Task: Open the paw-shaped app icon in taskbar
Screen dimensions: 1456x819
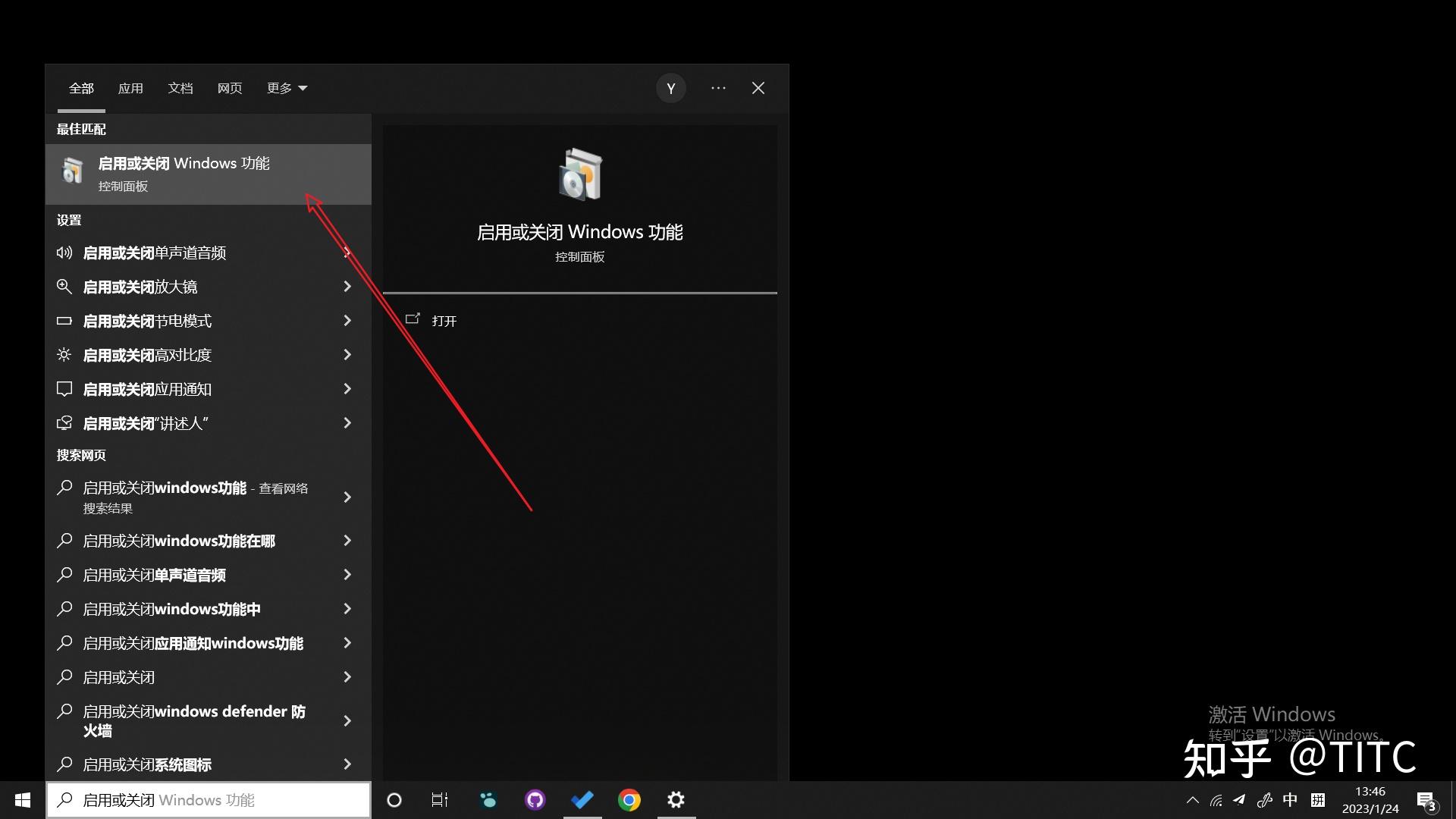Action: tap(488, 800)
